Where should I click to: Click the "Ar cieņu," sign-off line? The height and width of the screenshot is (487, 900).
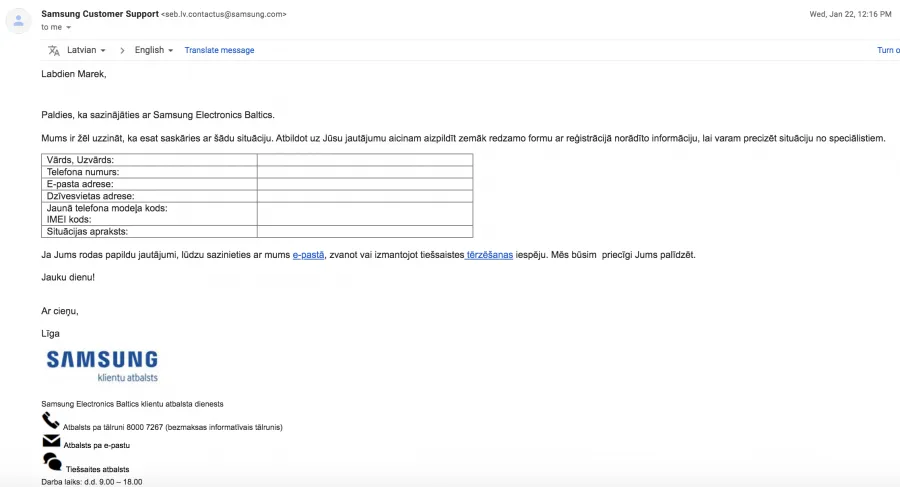(60, 311)
